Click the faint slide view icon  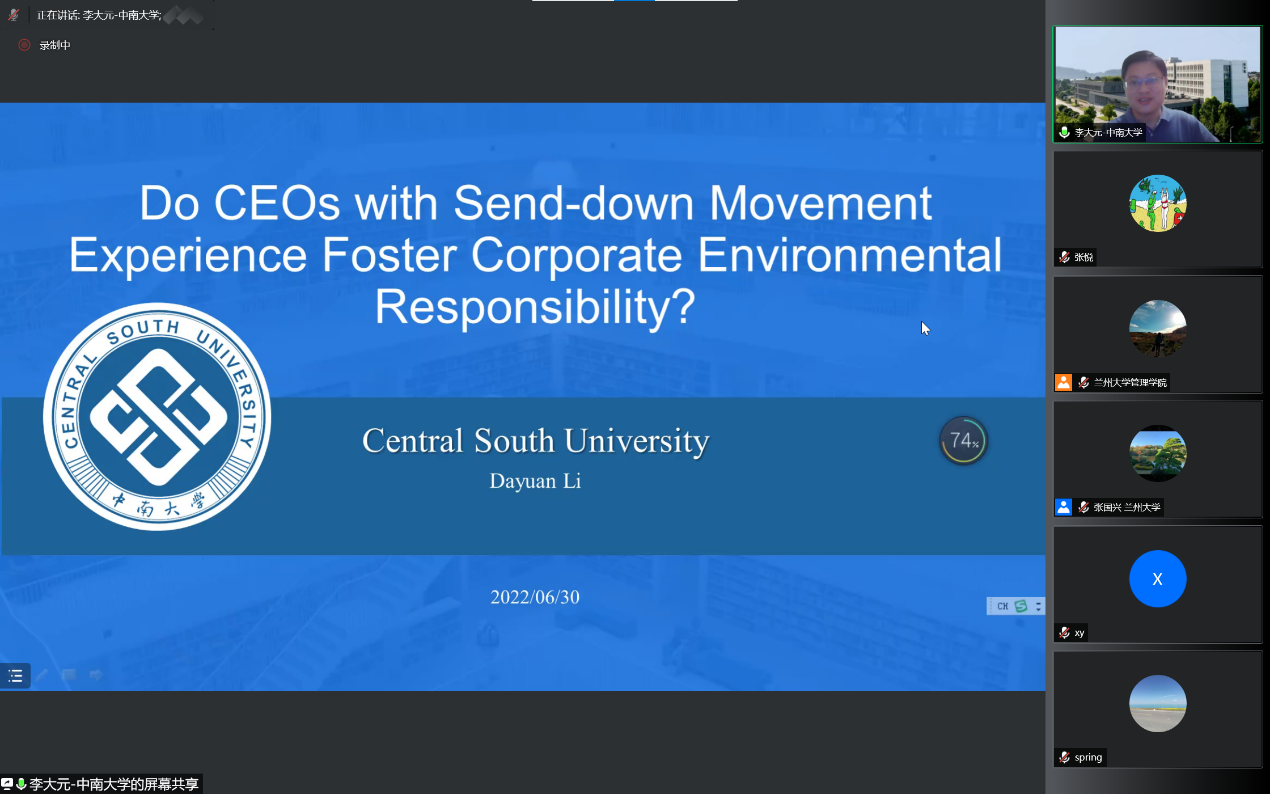tap(69, 676)
